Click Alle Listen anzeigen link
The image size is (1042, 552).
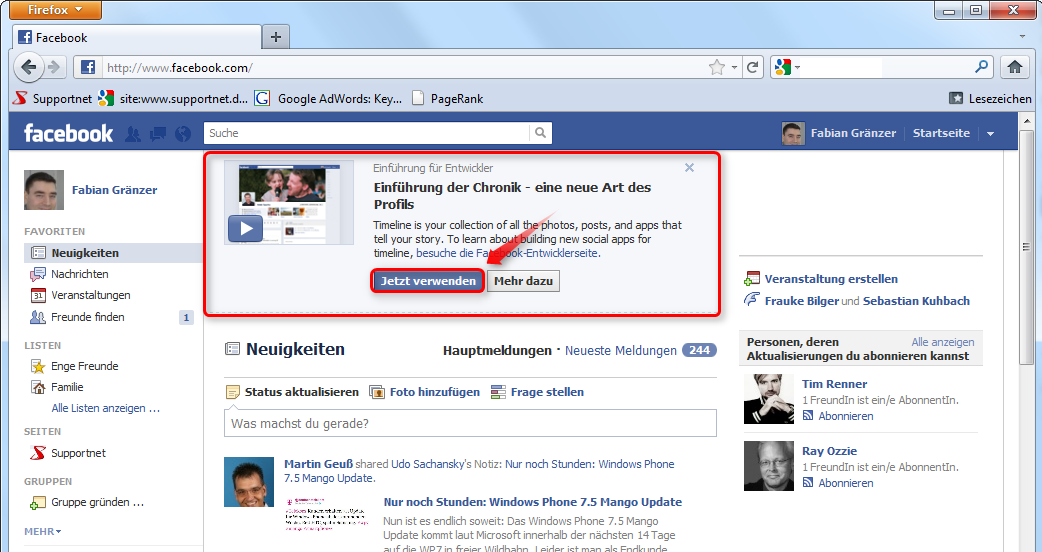pos(106,408)
